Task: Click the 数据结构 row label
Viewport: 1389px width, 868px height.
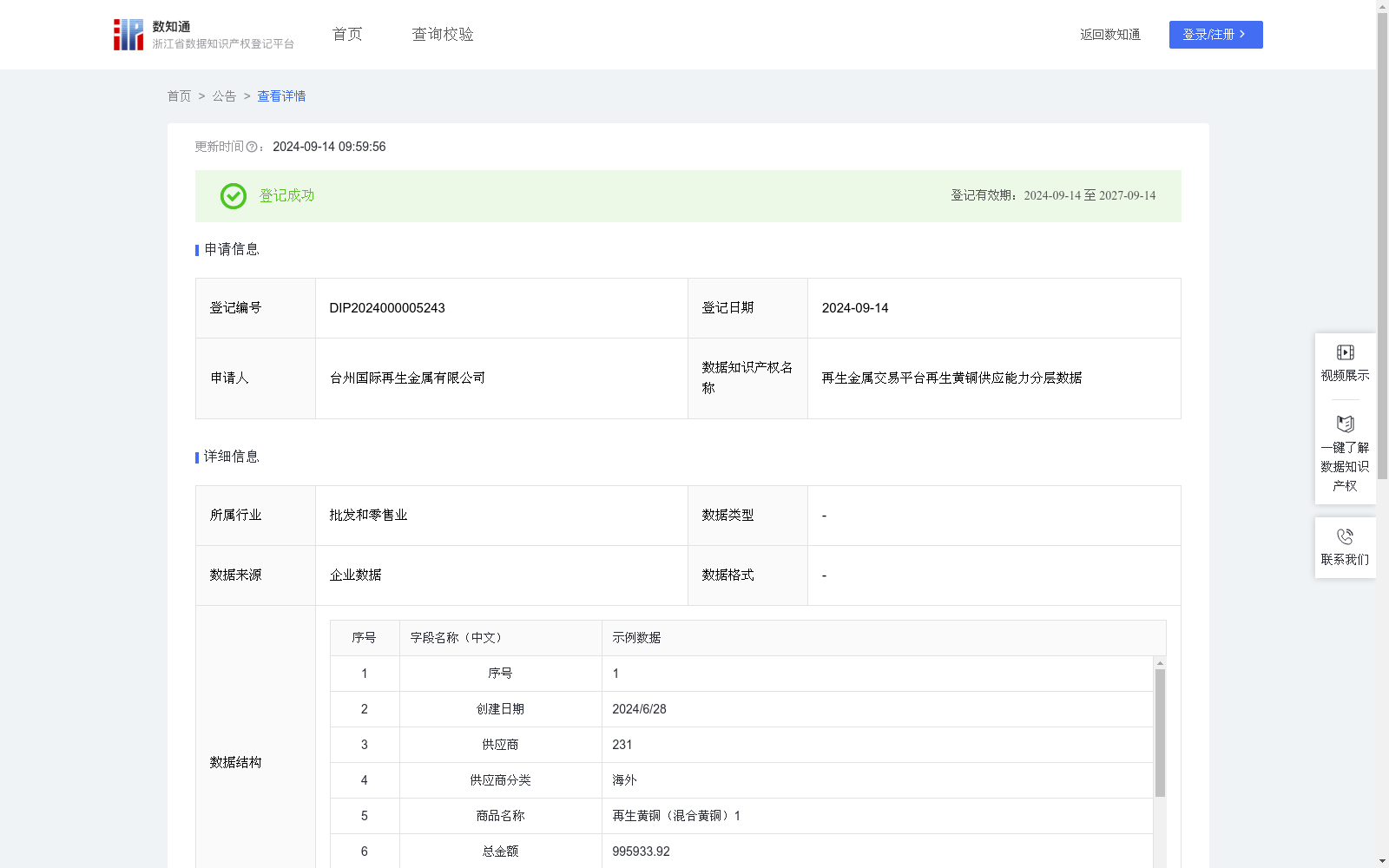Action: (235, 763)
